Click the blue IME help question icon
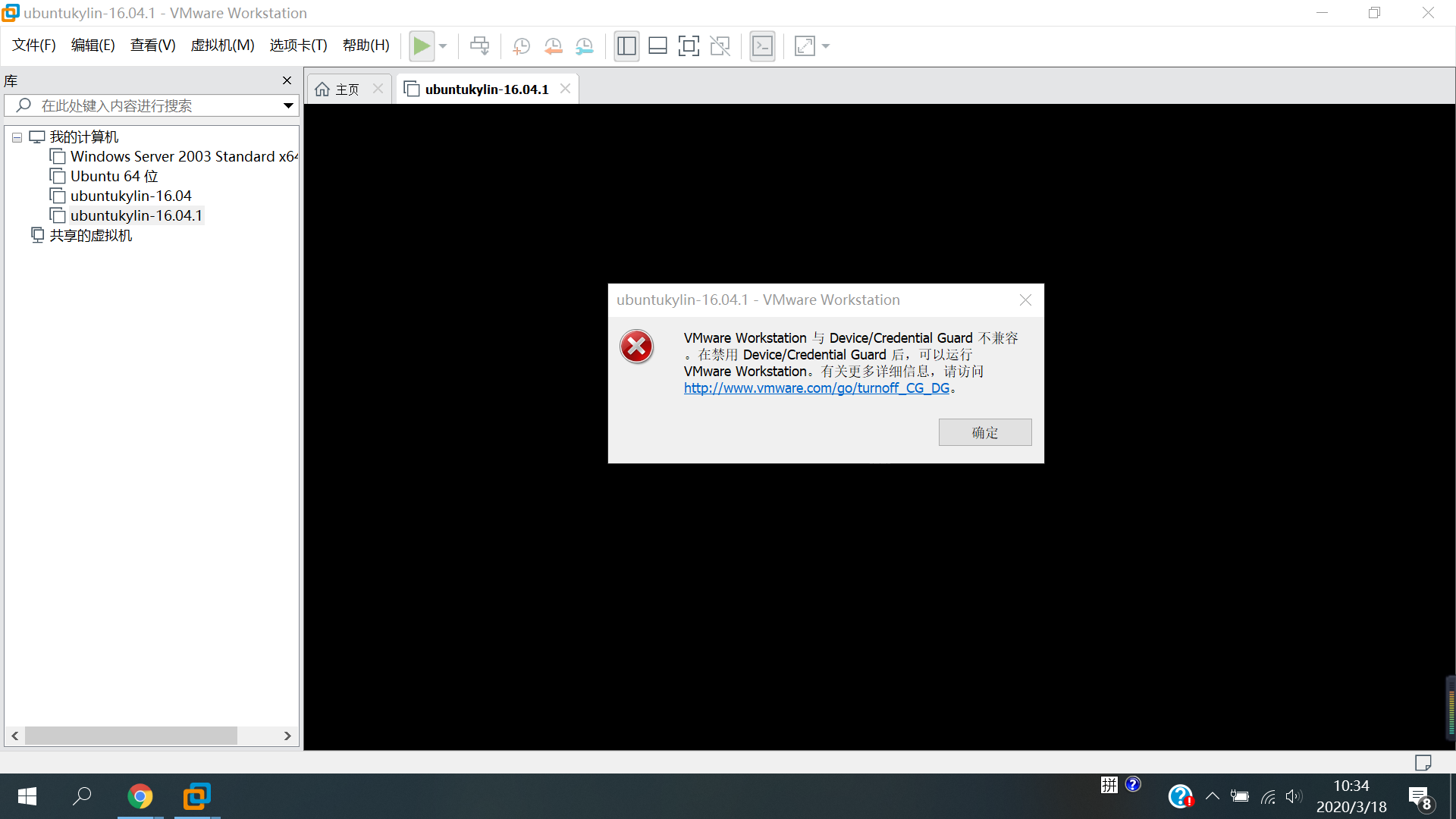 tap(1133, 784)
